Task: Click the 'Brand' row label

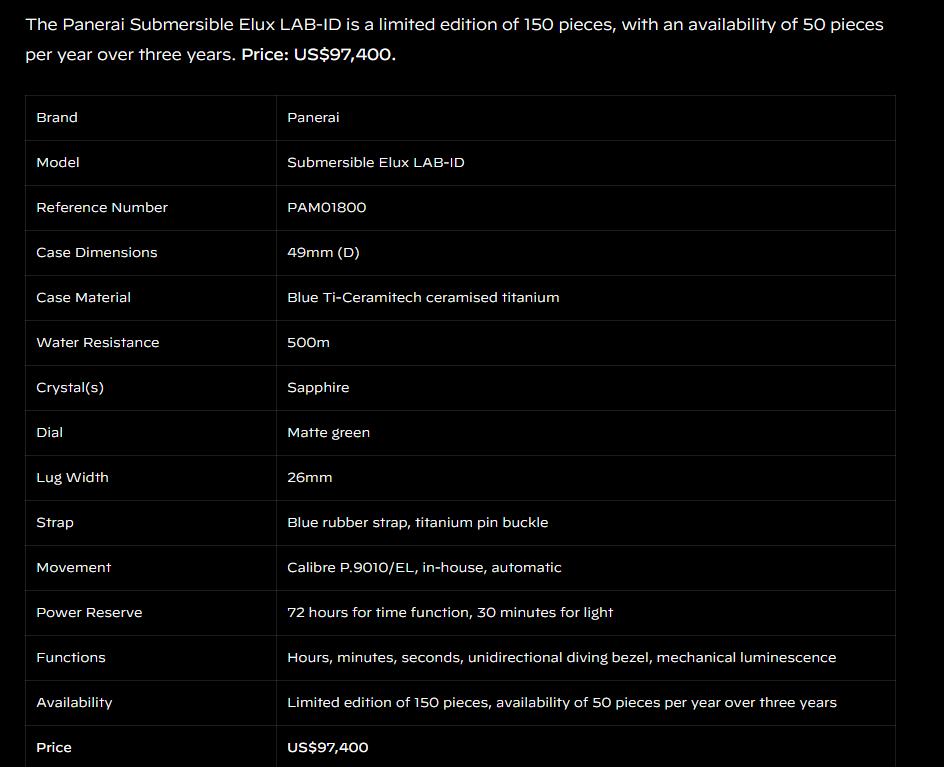Action: point(57,118)
